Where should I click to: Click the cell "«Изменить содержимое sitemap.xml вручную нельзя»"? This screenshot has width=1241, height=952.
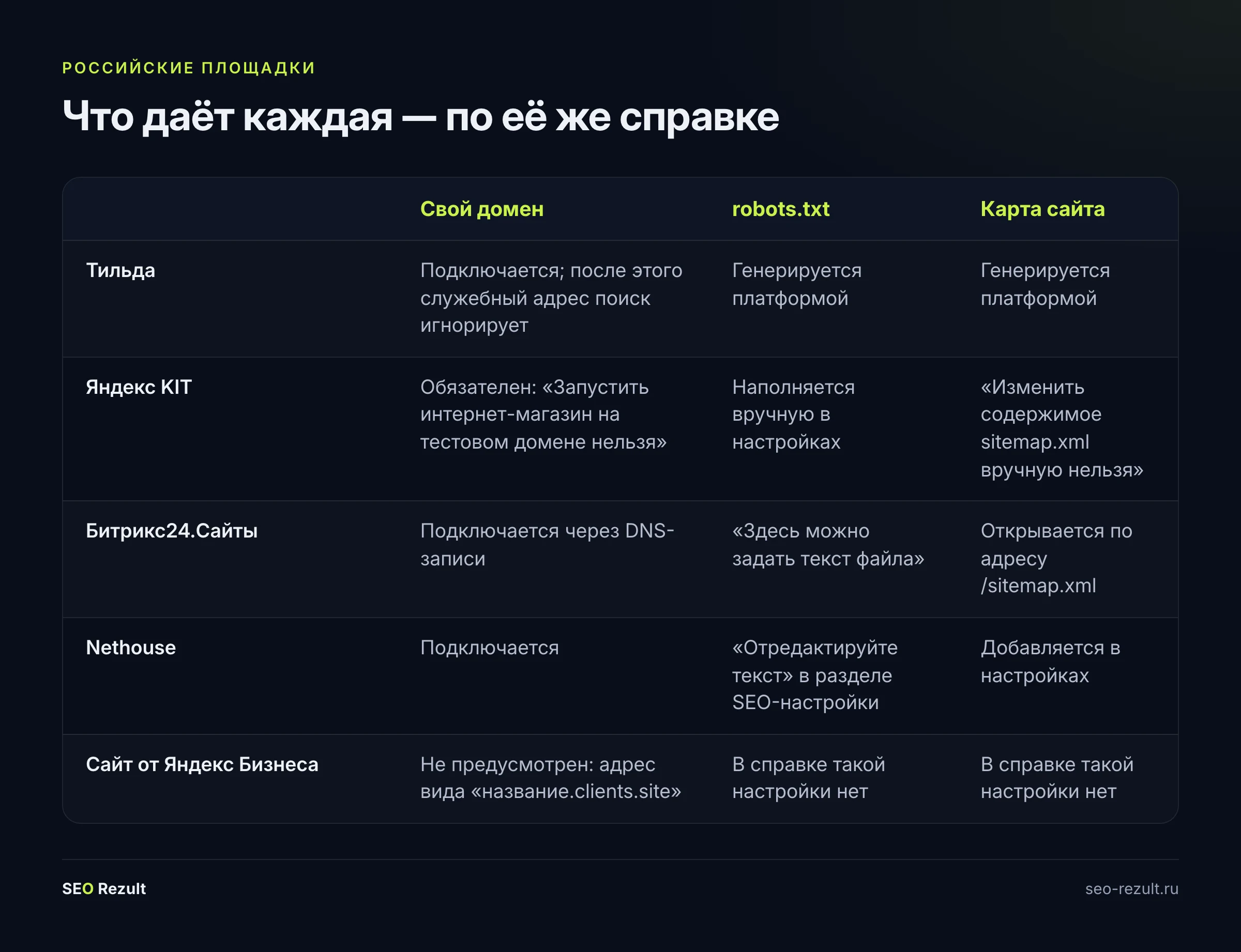click(x=1062, y=428)
